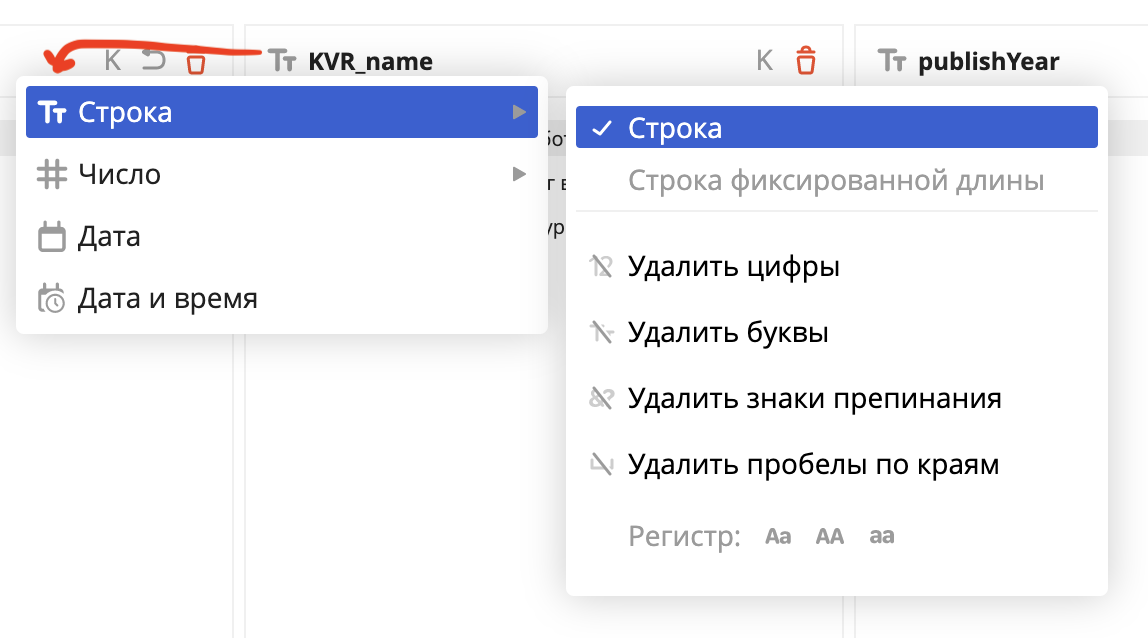Click the K key icon in left column header

pyautogui.click(x=113, y=61)
